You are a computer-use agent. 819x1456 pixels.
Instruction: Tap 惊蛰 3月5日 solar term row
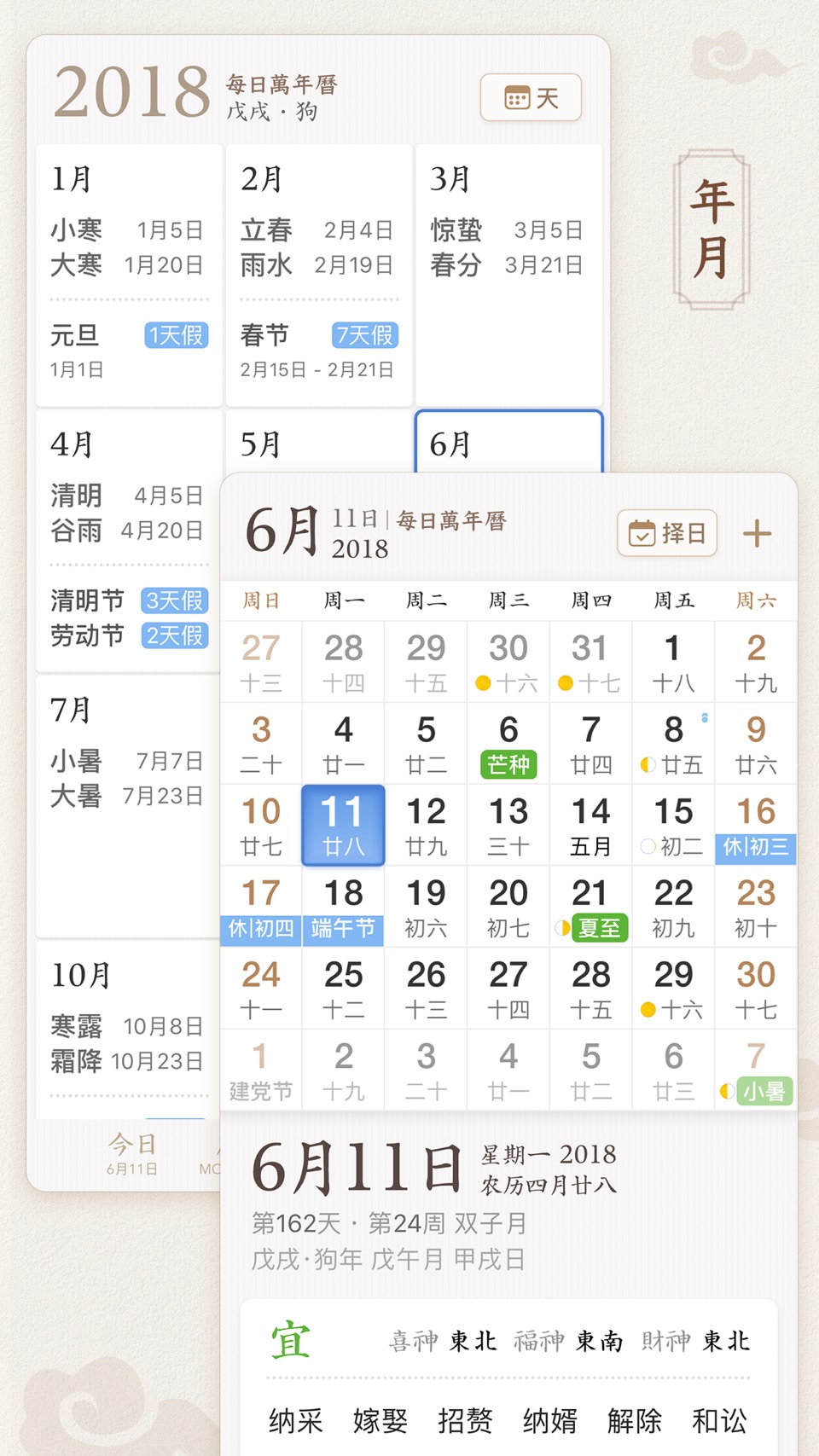pos(507,230)
